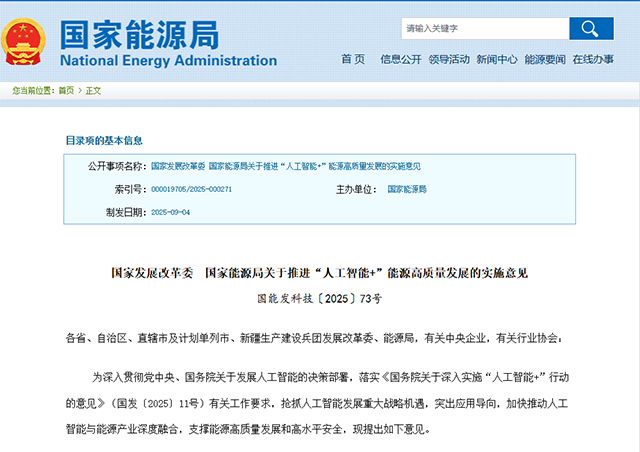Click the 主办单位 value 国家能源局
The height and width of the screenshot is (452, 640).
[x=406, y=189]
